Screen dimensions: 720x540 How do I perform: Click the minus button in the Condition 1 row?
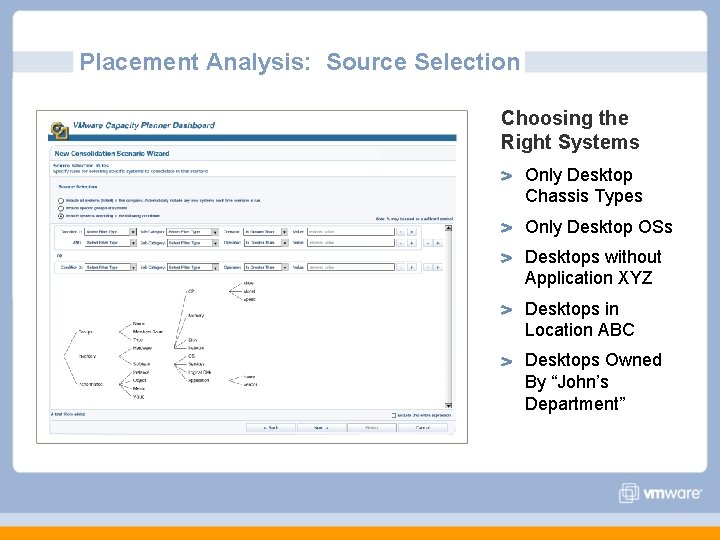(401, 232)
